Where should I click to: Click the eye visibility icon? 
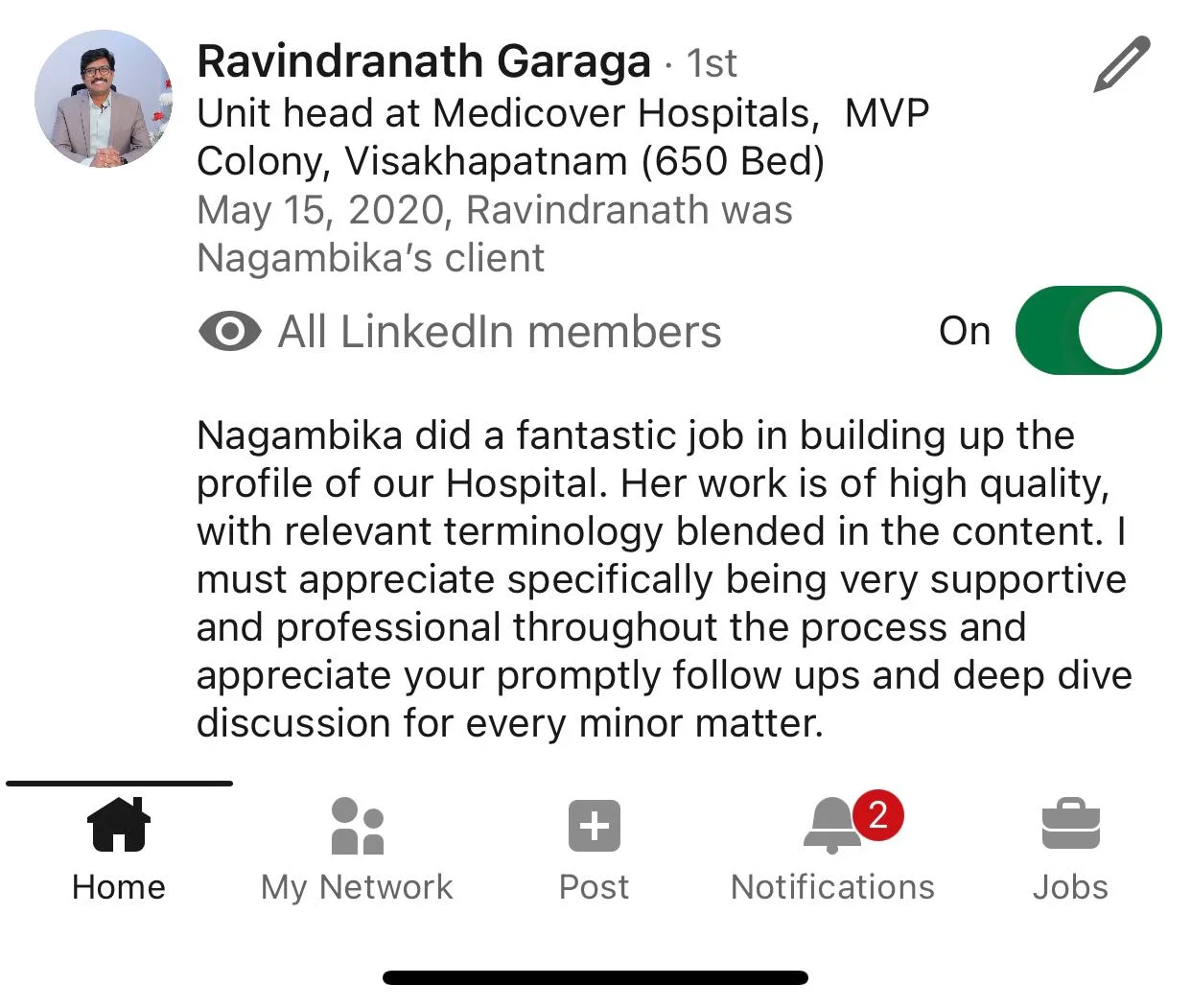[x=229, y=332]
